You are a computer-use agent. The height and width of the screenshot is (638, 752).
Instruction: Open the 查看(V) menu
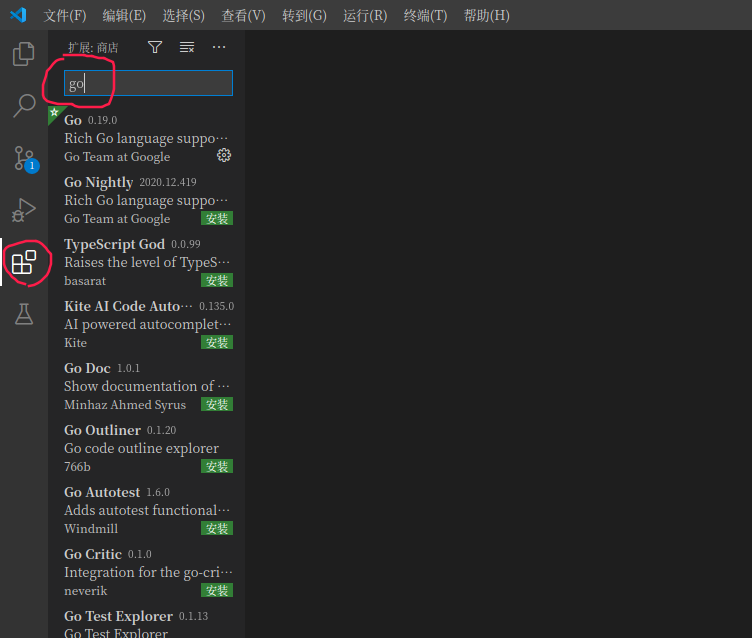[243, 15]
